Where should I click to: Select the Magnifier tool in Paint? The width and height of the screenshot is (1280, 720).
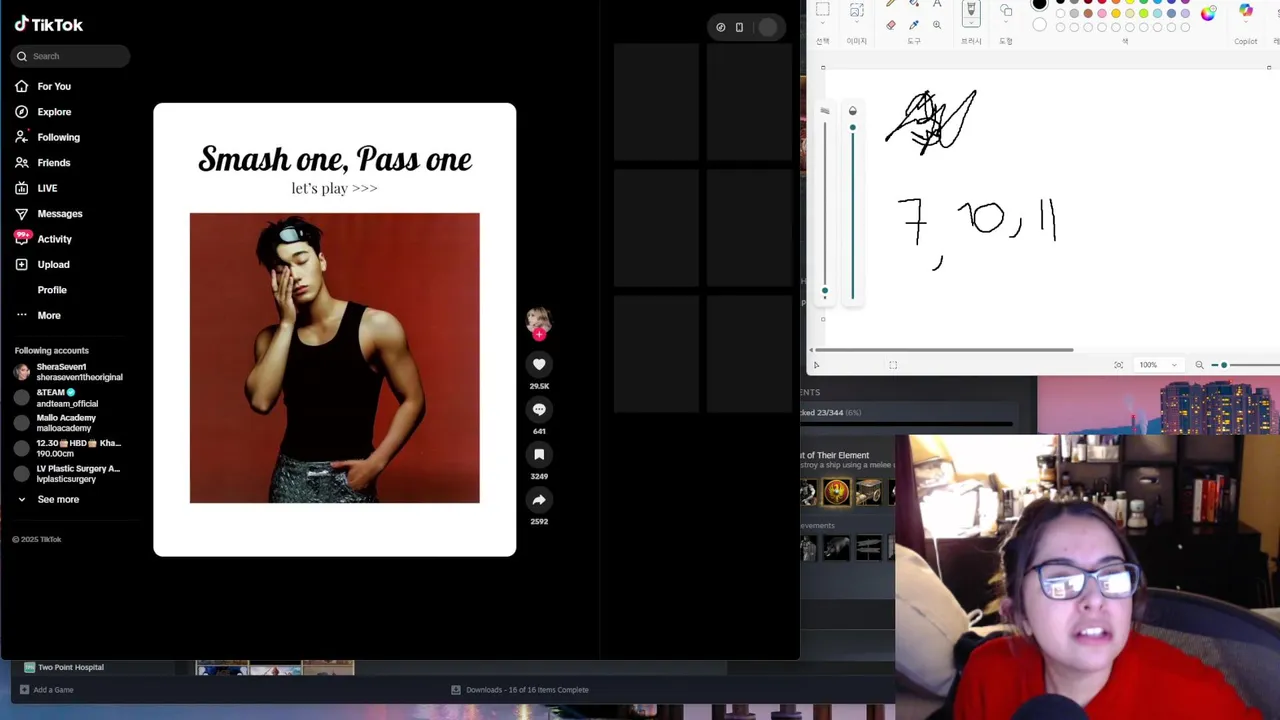(x=937, y=25)
